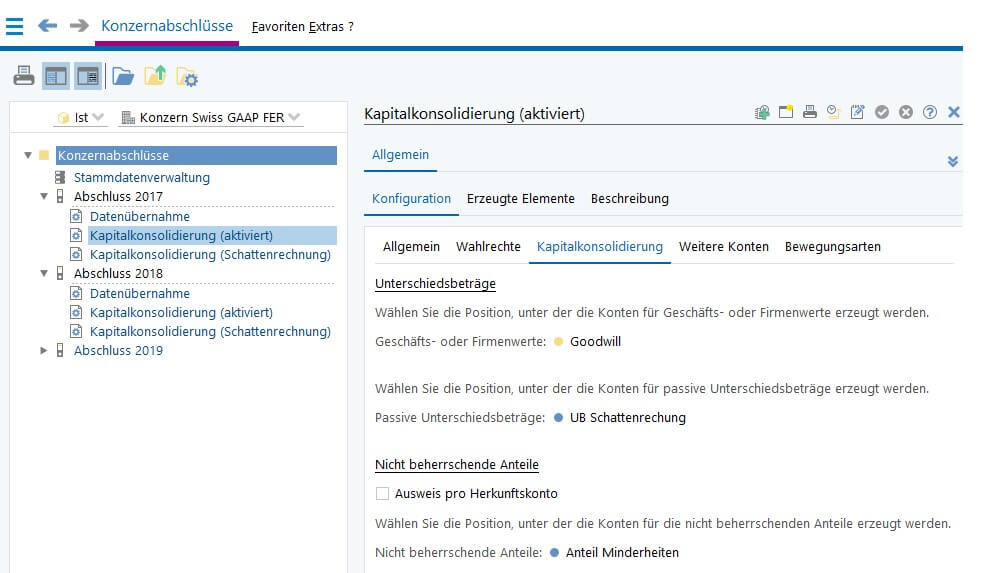
Task: Toggle the left panel layout button
Action: (x=56, y=77)
